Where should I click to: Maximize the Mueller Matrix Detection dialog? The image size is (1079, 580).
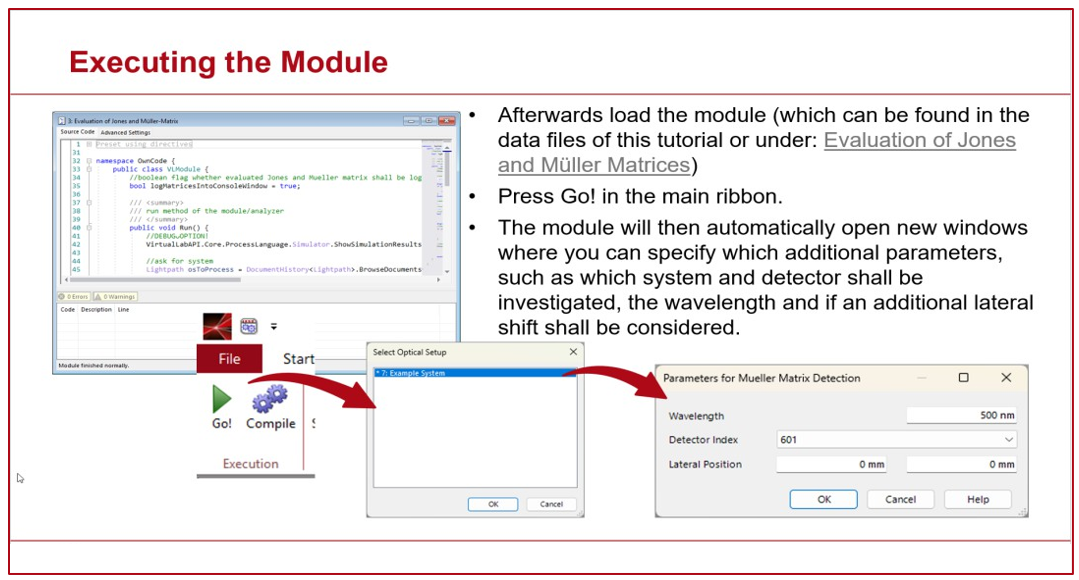963,378
